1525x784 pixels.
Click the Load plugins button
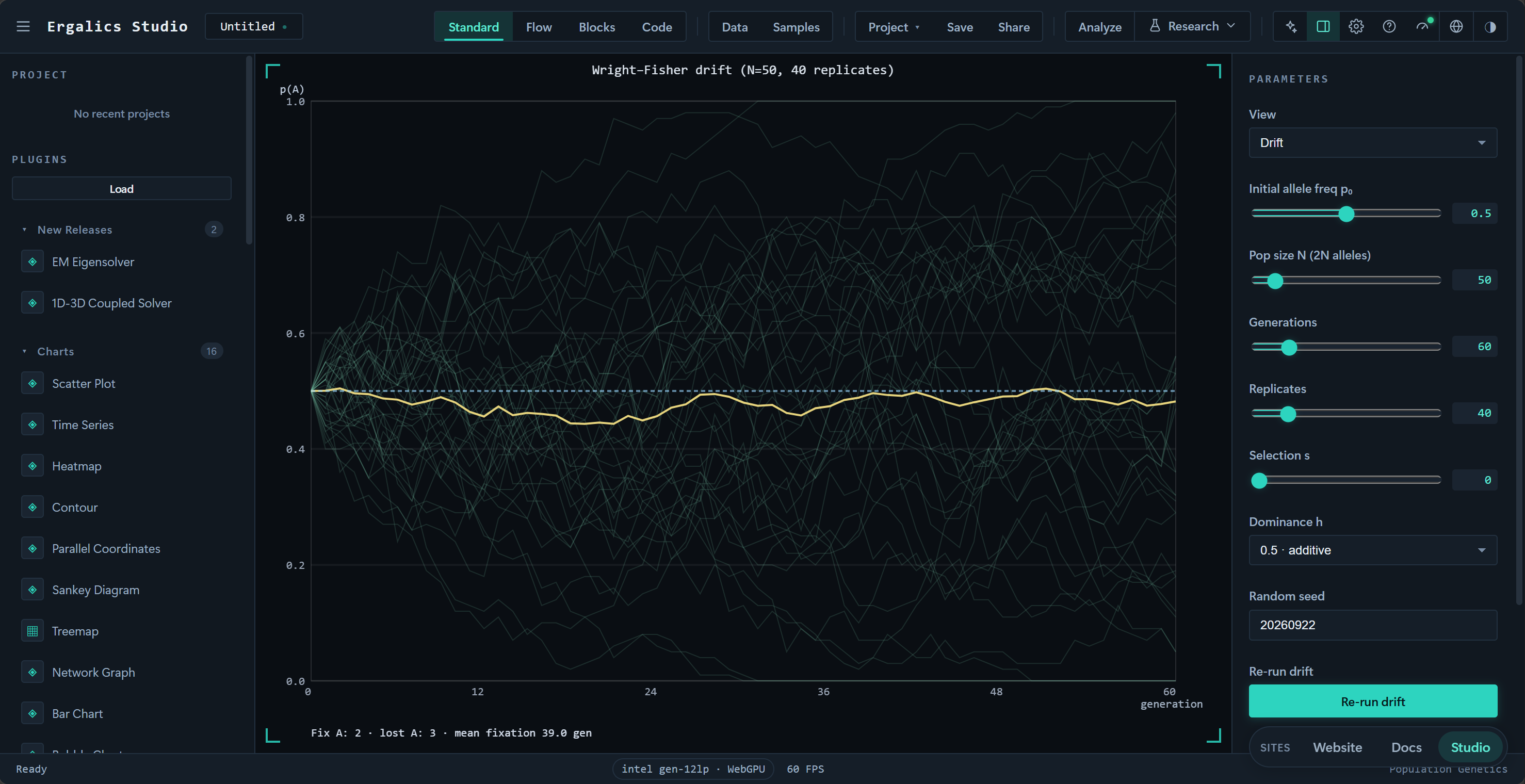coord(121,189)
